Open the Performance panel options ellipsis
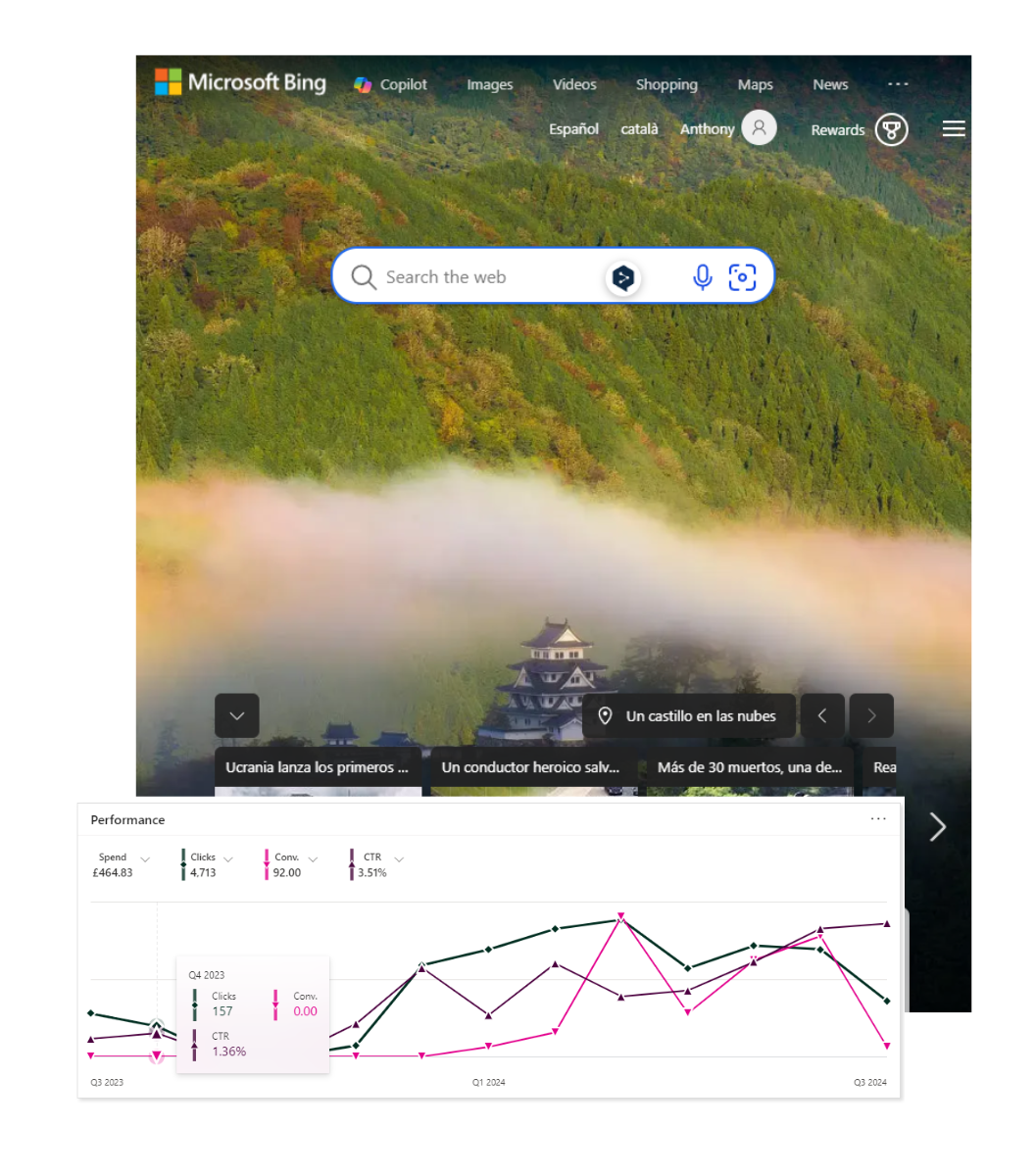This screenshot has width=1035, height=1176. click(x=878, y=819)
